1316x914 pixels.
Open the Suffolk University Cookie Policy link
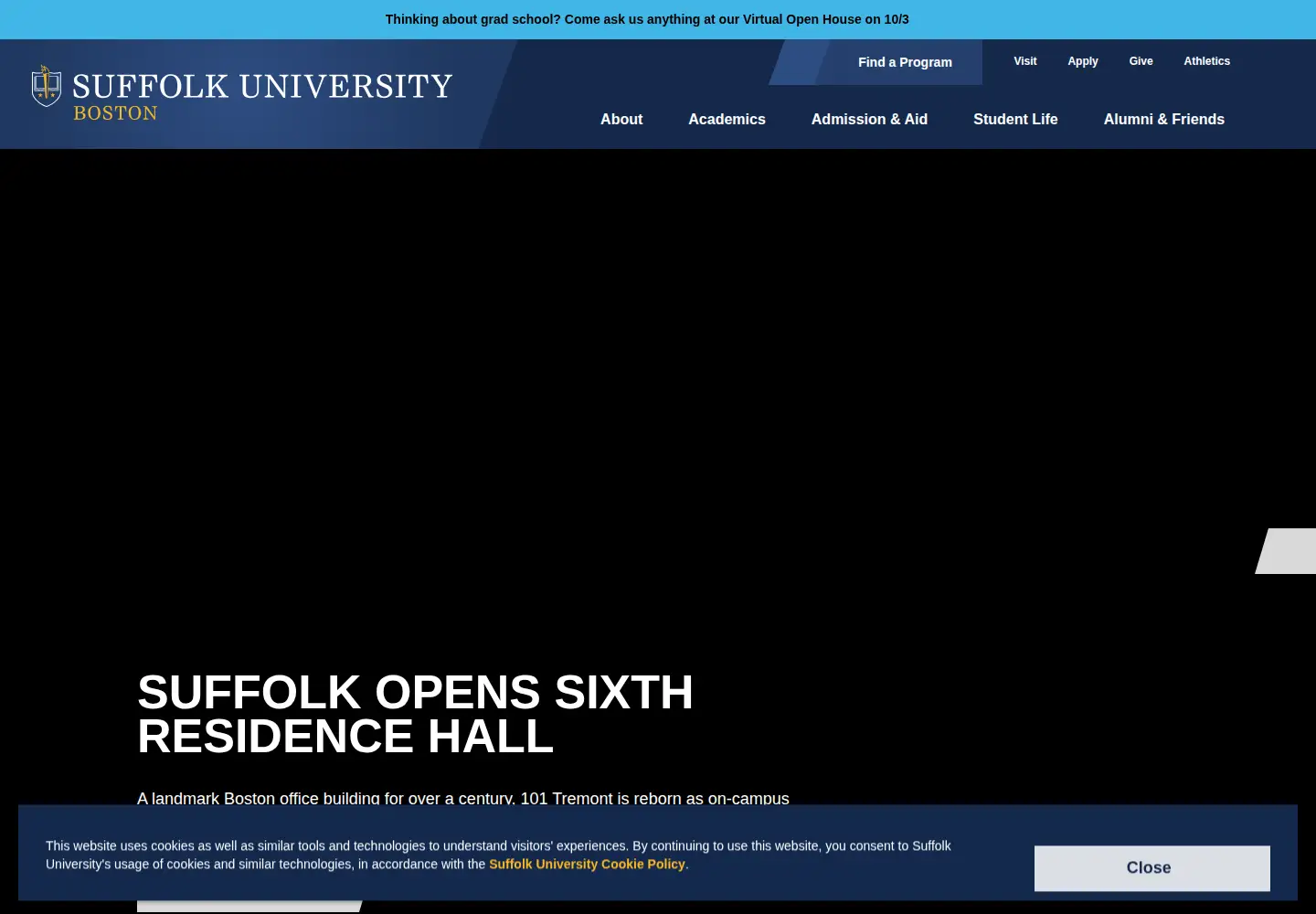(587, 864)
